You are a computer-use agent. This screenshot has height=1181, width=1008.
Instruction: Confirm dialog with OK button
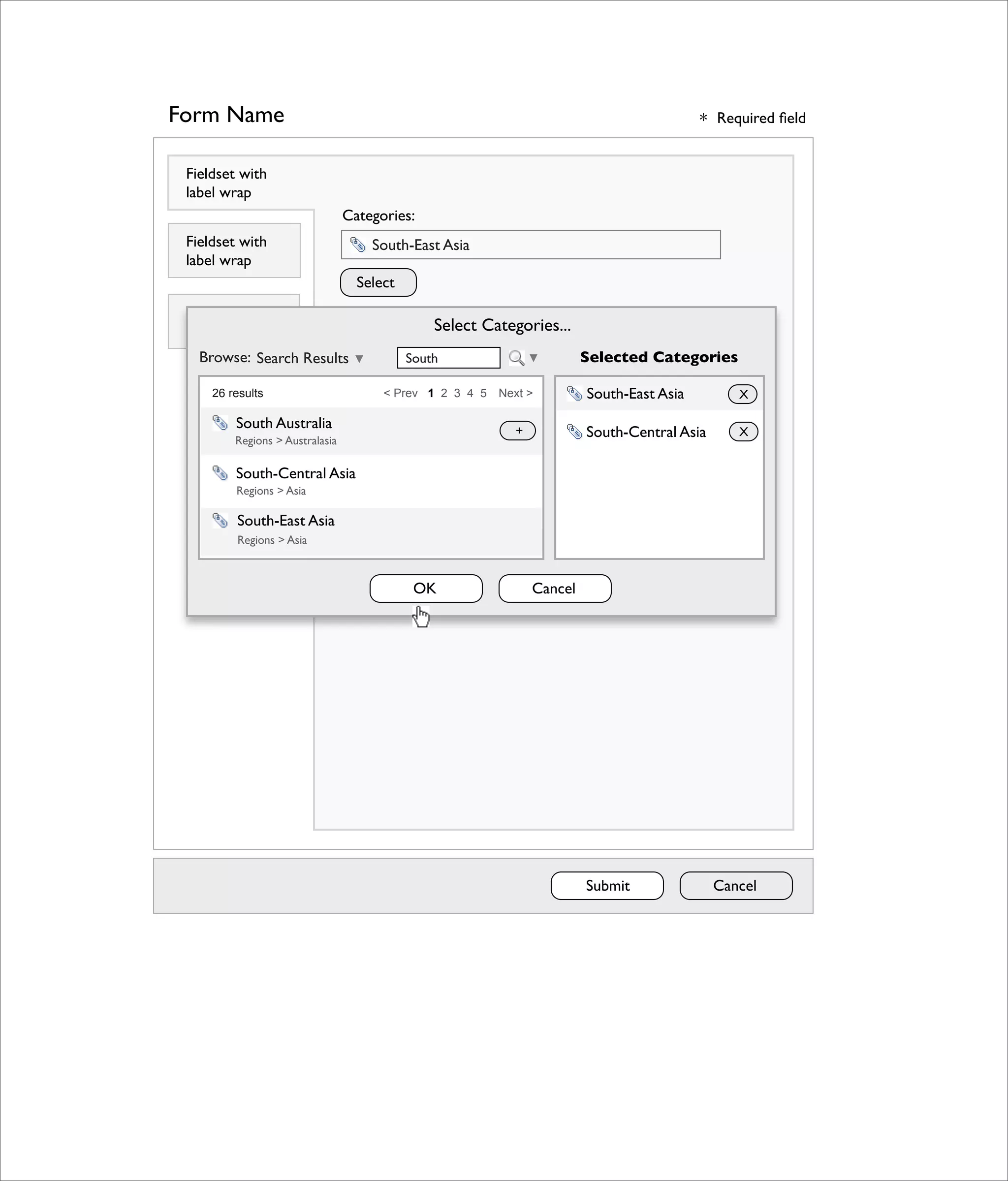coord(425,588)
